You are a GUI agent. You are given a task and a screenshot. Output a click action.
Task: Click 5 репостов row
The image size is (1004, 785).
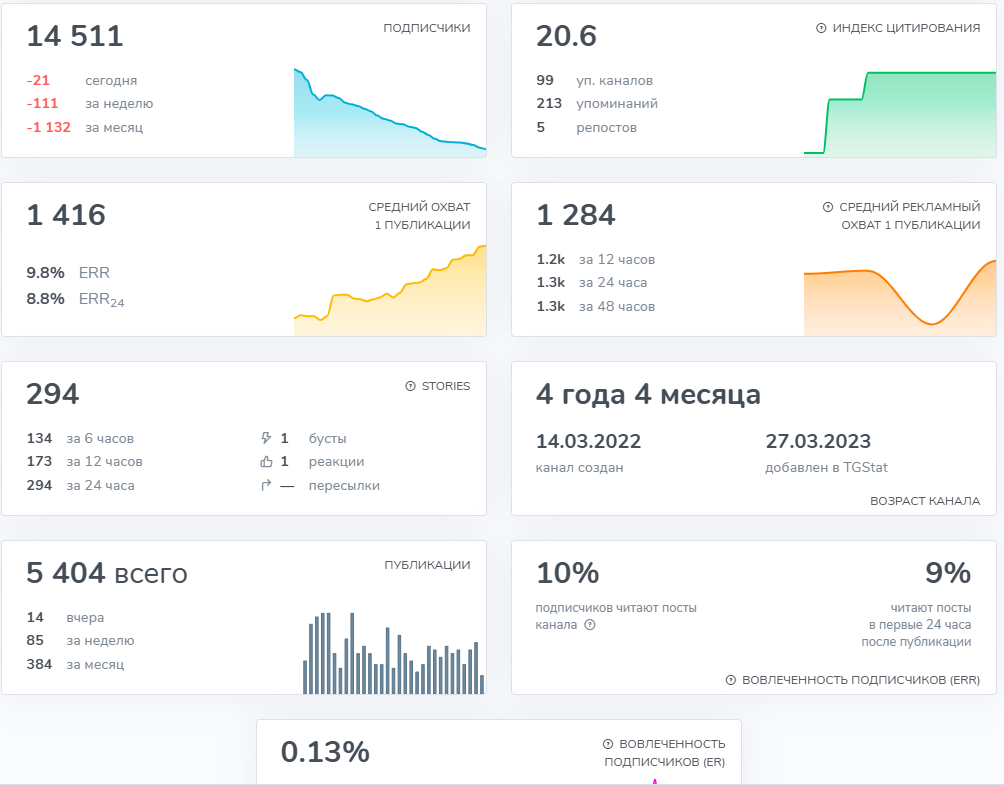click(587, 127)
